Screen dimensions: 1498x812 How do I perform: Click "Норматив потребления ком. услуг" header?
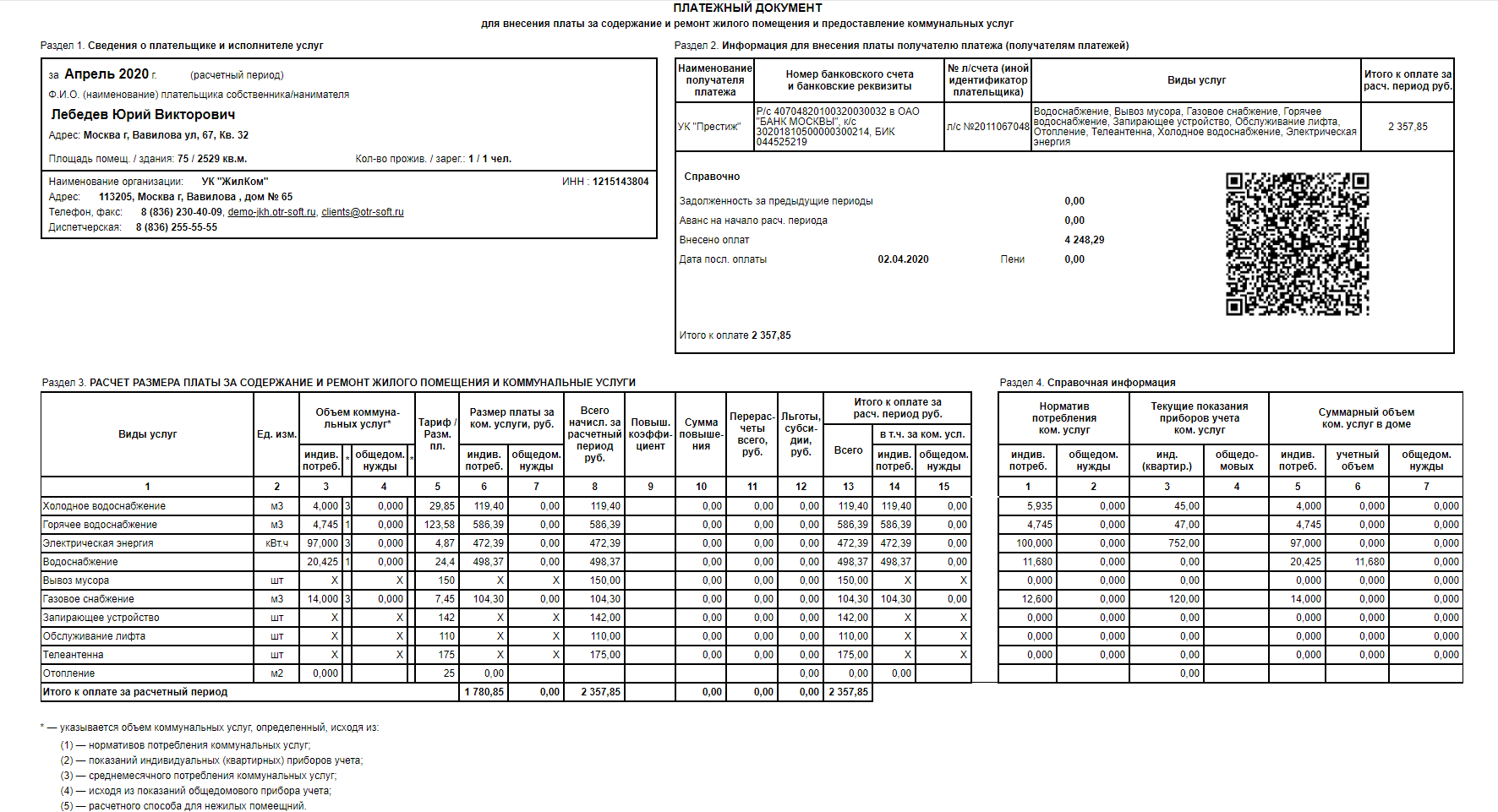(1063, 418)
